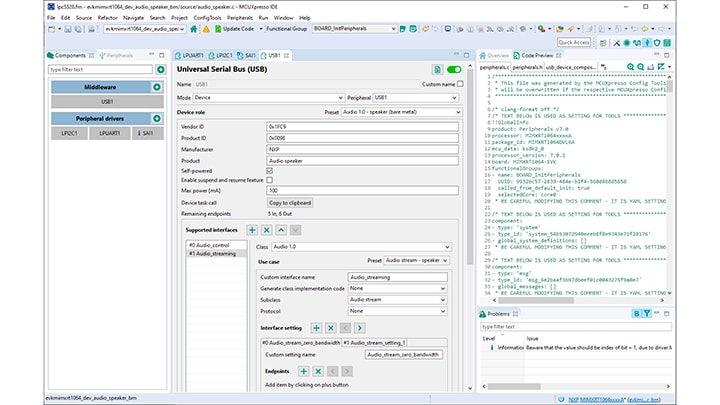Viewport: 720px width, 405px height.
Task: Add a Peripheral driver using the plus icon
Action: pyautogui.click(x=158, y=119)
